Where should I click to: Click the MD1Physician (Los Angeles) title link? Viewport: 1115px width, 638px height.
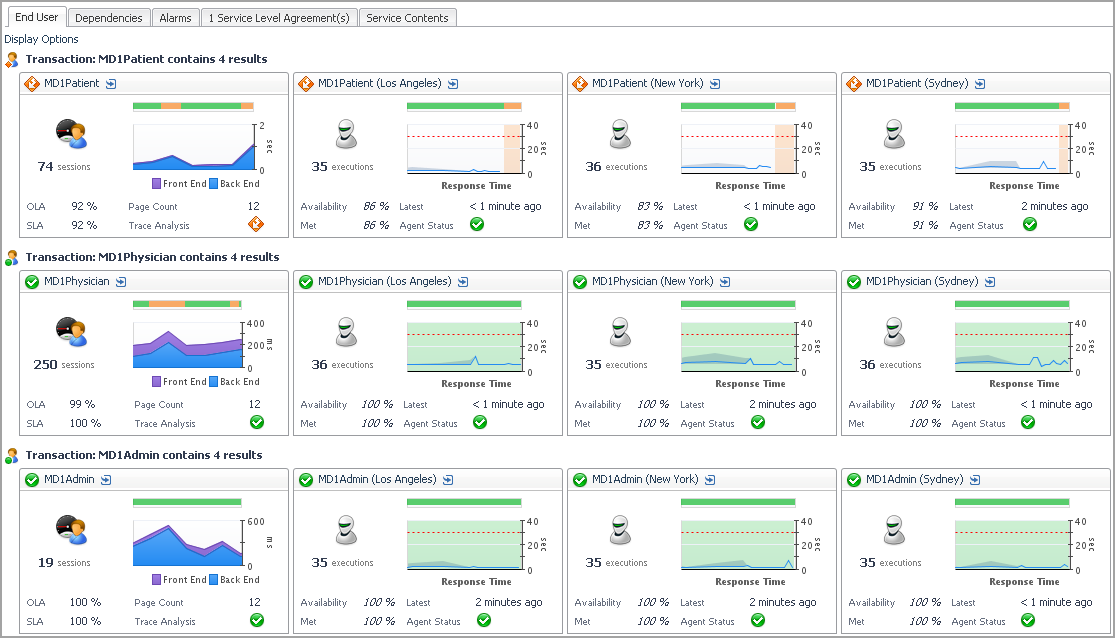[x=385, y=282]
